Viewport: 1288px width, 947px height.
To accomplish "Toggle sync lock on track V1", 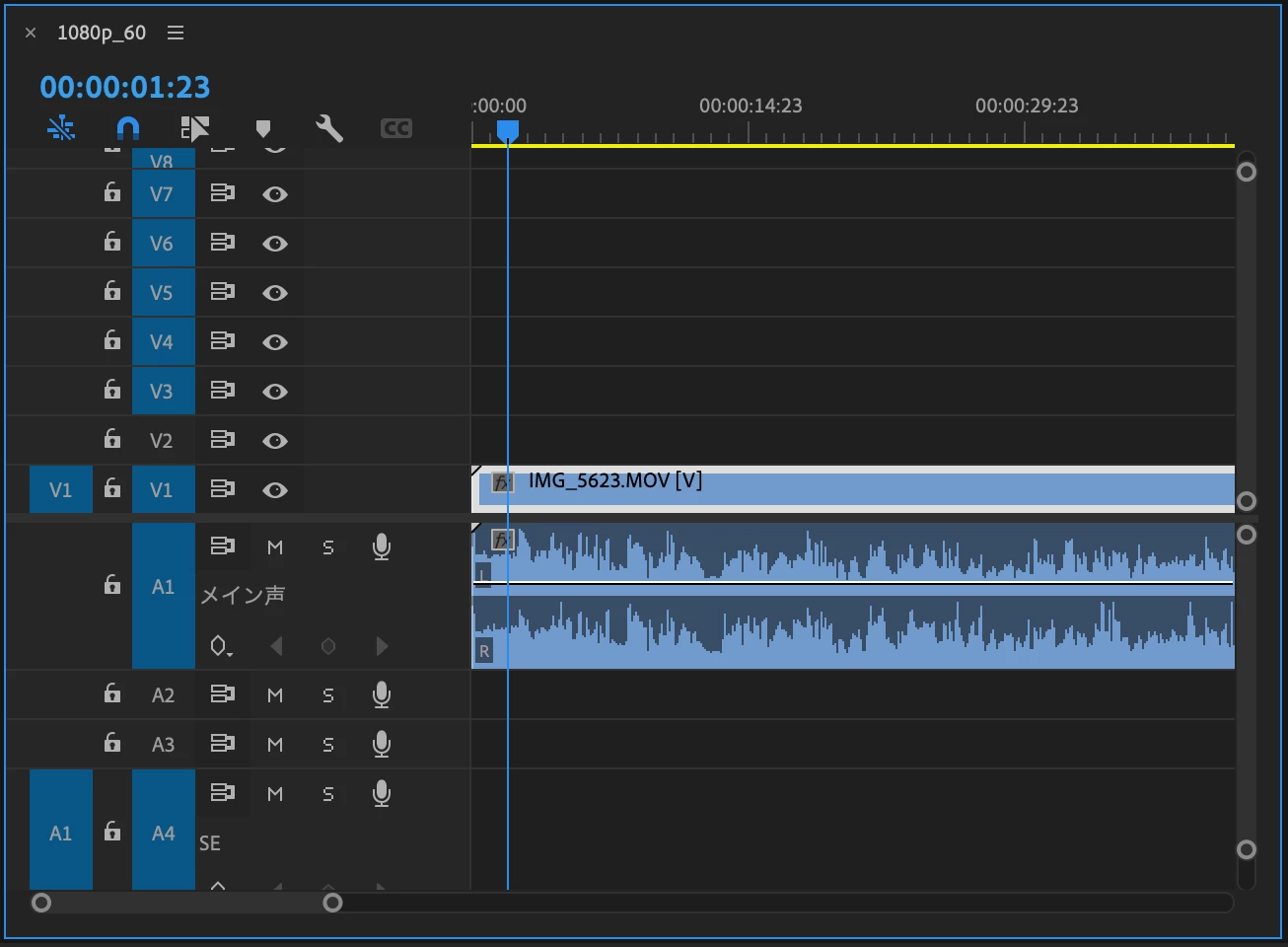I will coord(223,489).
